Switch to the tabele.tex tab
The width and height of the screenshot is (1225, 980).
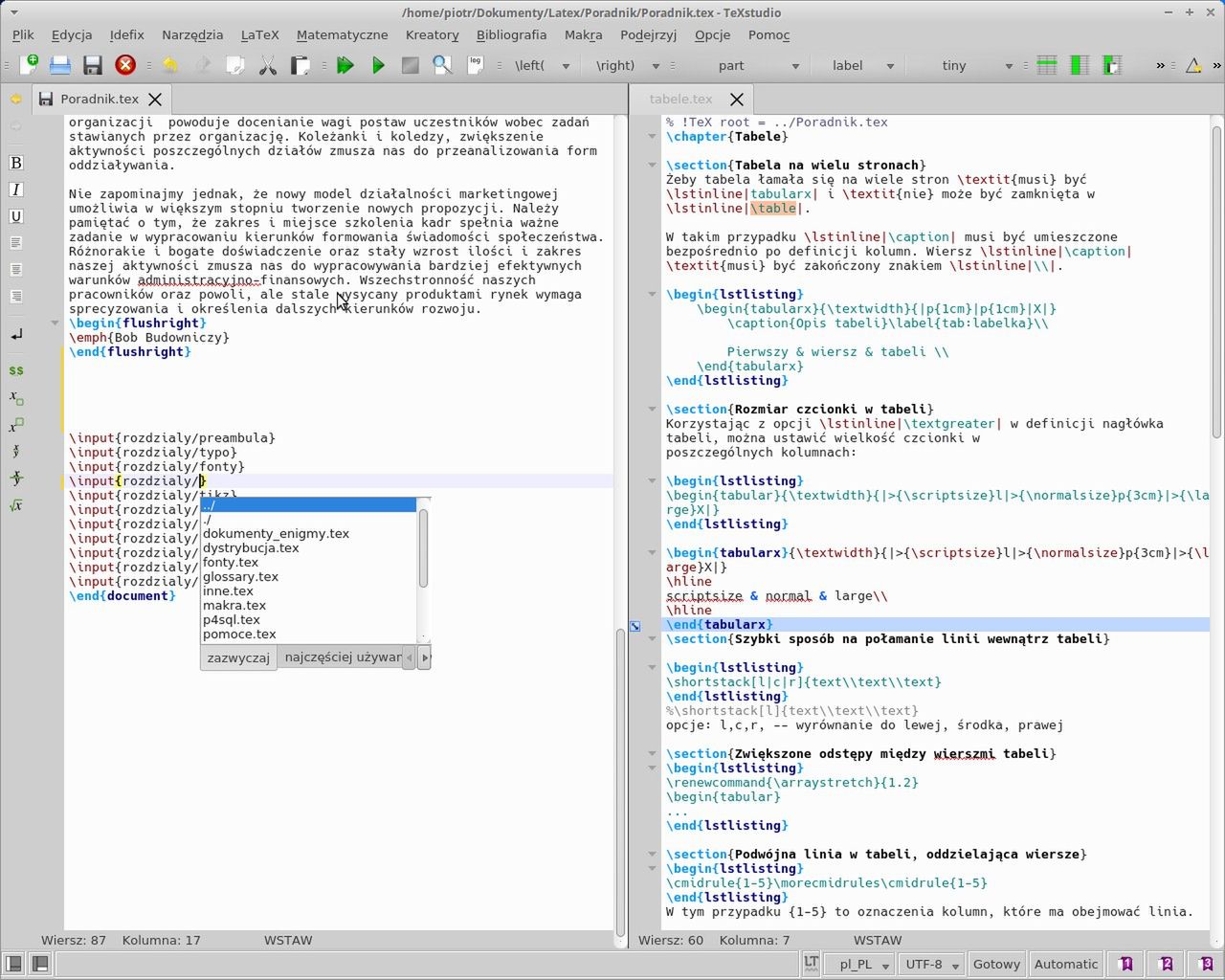click(680, 99)
